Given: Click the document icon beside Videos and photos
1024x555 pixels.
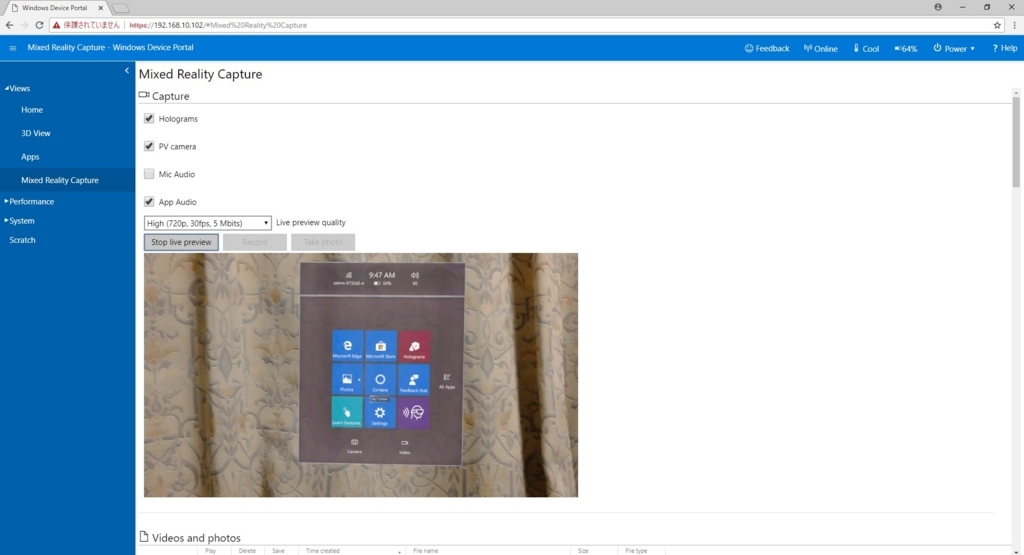Looking at the screenshot, I should click(144, 537).
